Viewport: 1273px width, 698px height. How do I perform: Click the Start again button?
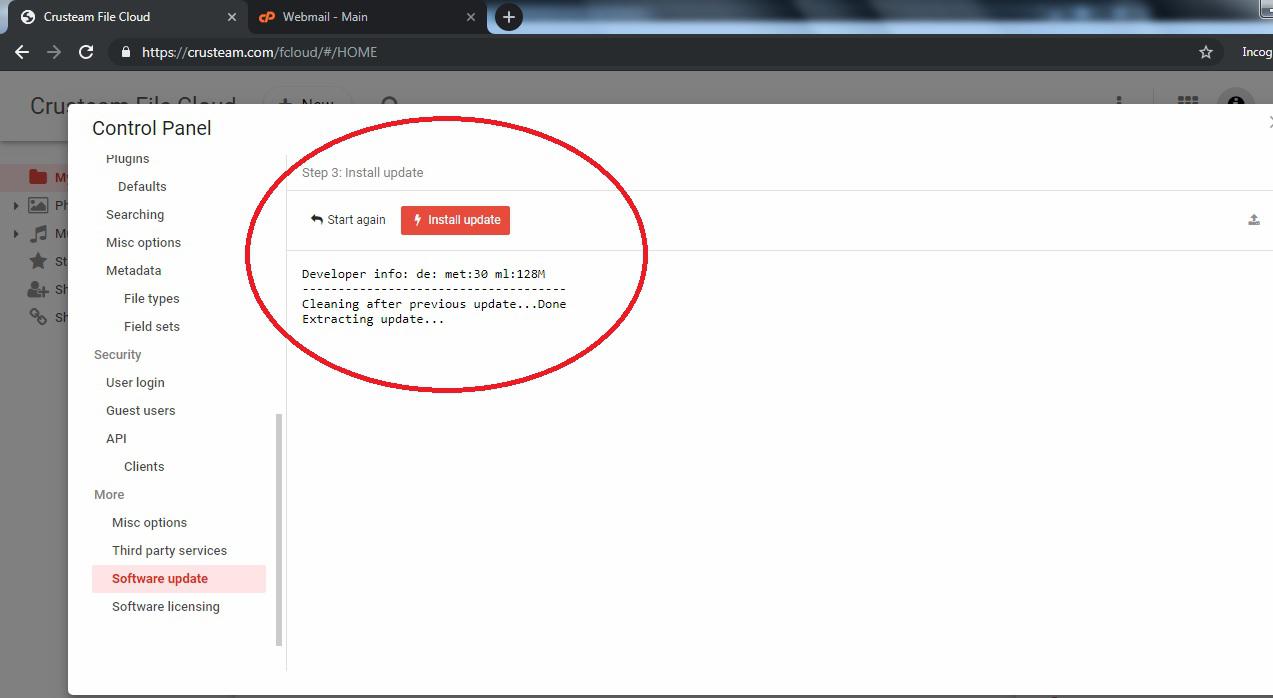(x=348, y=220)
